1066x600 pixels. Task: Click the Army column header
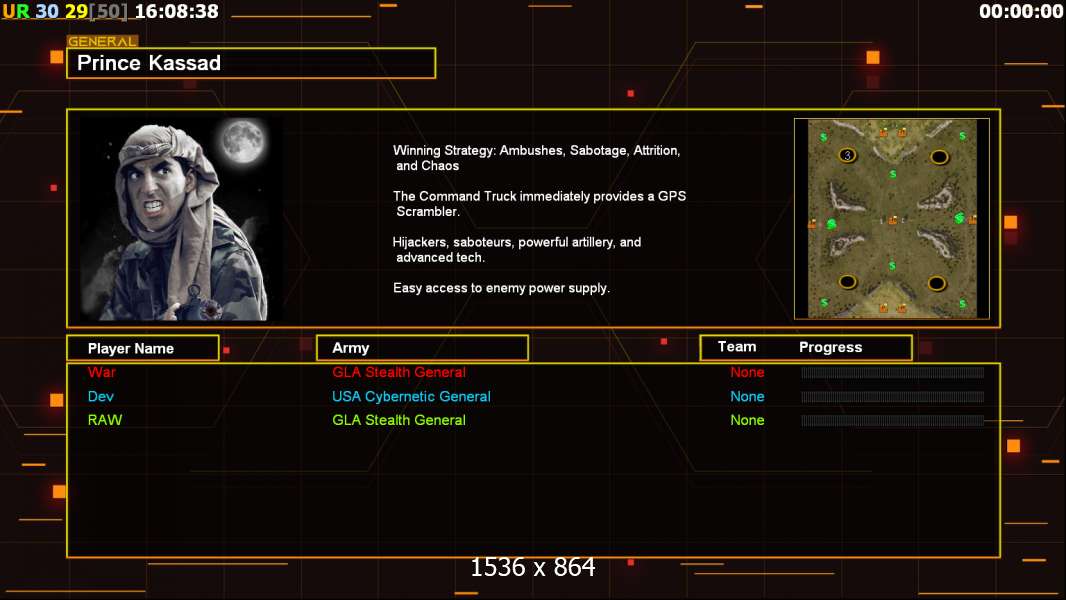[422, 348]
